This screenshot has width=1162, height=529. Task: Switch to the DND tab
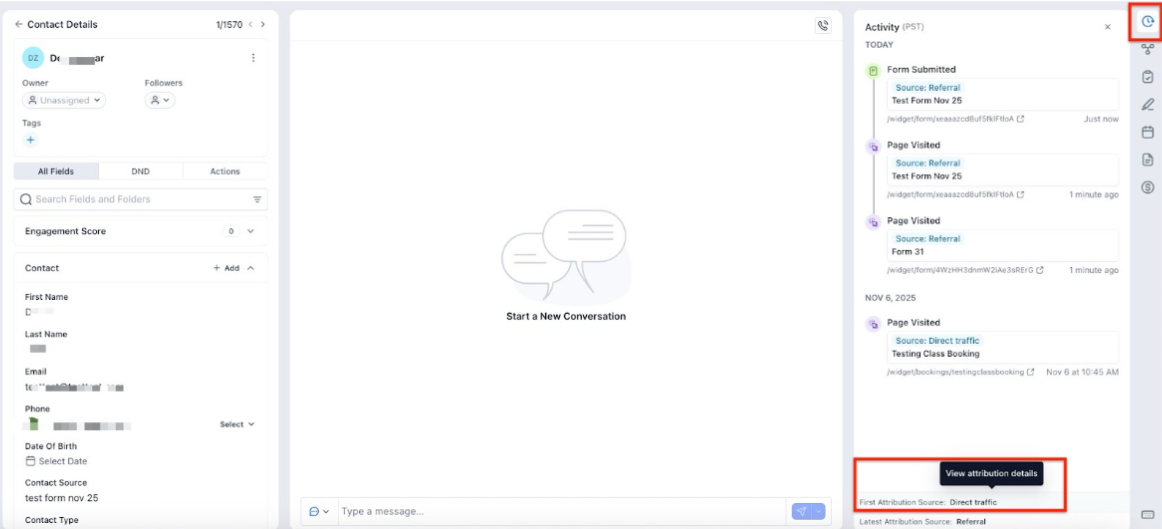pos(141,171)
